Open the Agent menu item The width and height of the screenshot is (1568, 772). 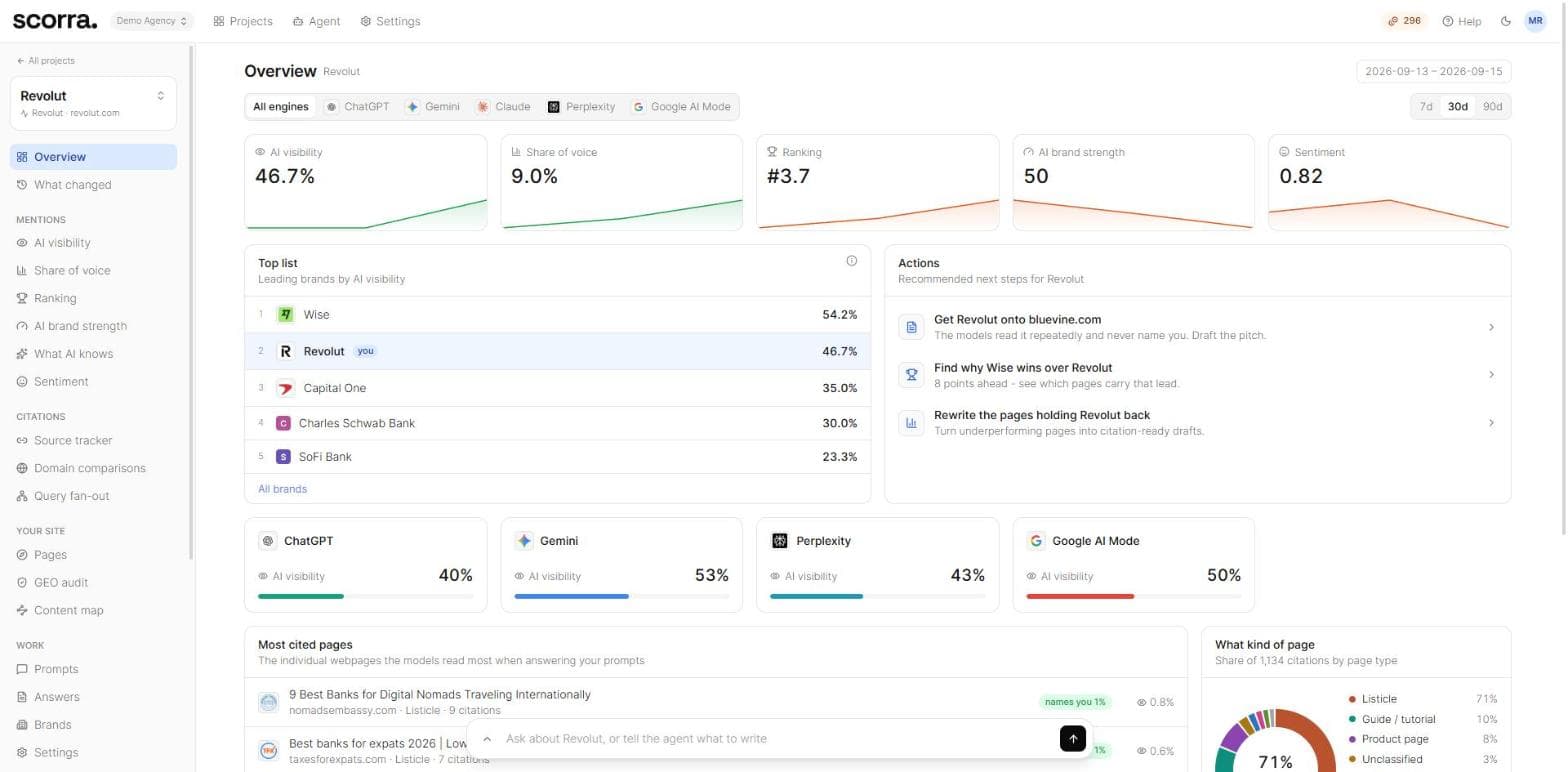pyautogui.click(x=316, y=21)
